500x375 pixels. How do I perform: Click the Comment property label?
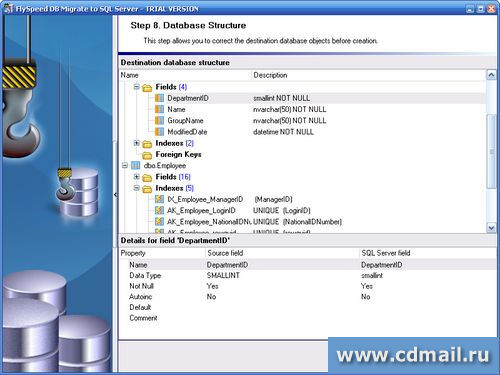pos(143,318)
